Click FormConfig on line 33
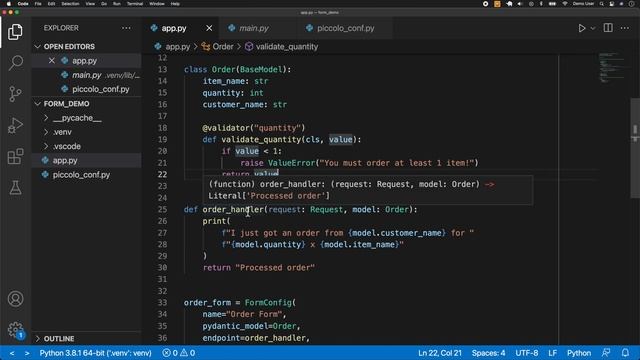Image resolution: width=640 pixels, height=360 pixels. [x=268, y=302]
